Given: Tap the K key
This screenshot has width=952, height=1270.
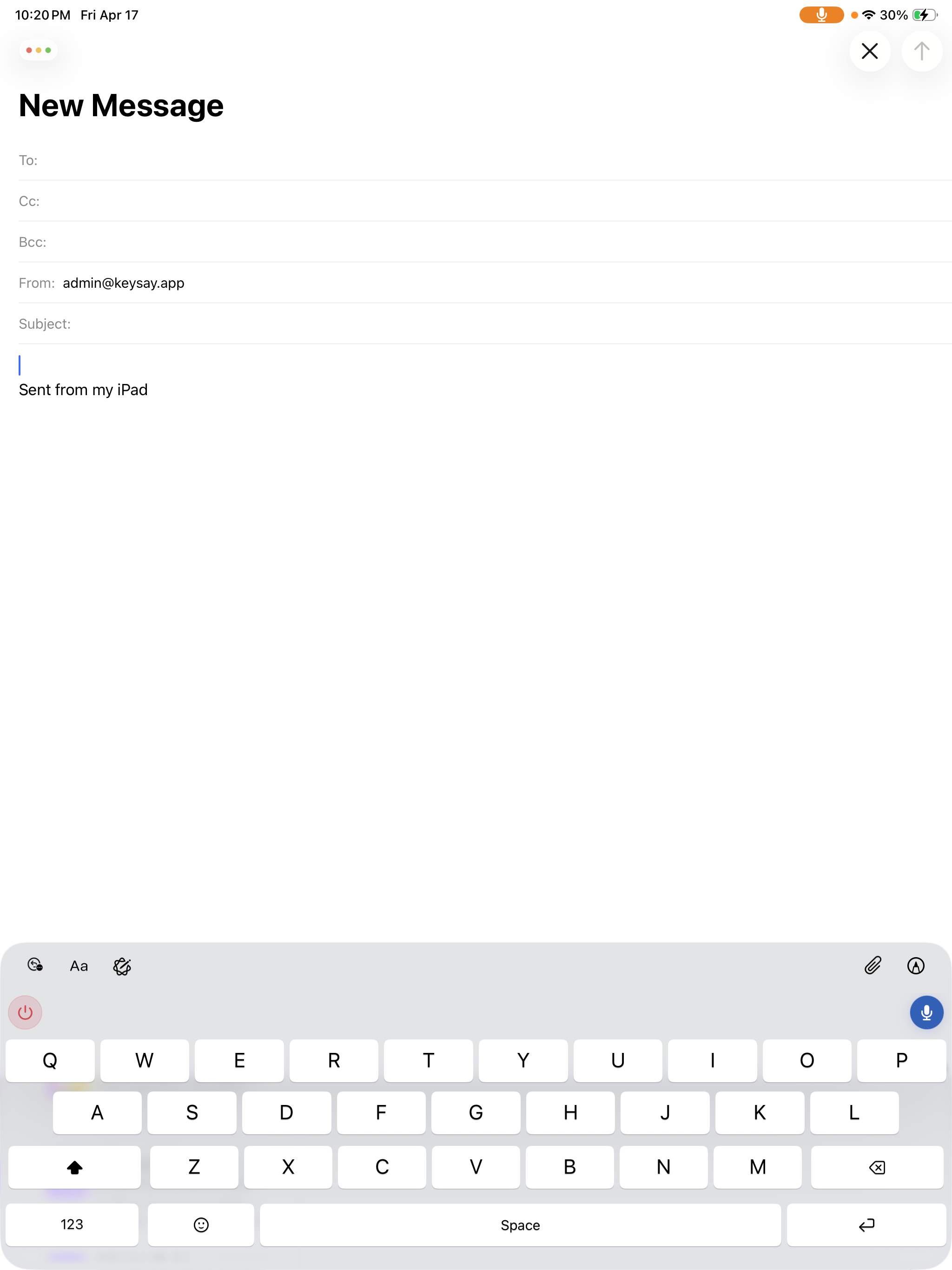Looking at the screenshot, I should click(760, 1113).
